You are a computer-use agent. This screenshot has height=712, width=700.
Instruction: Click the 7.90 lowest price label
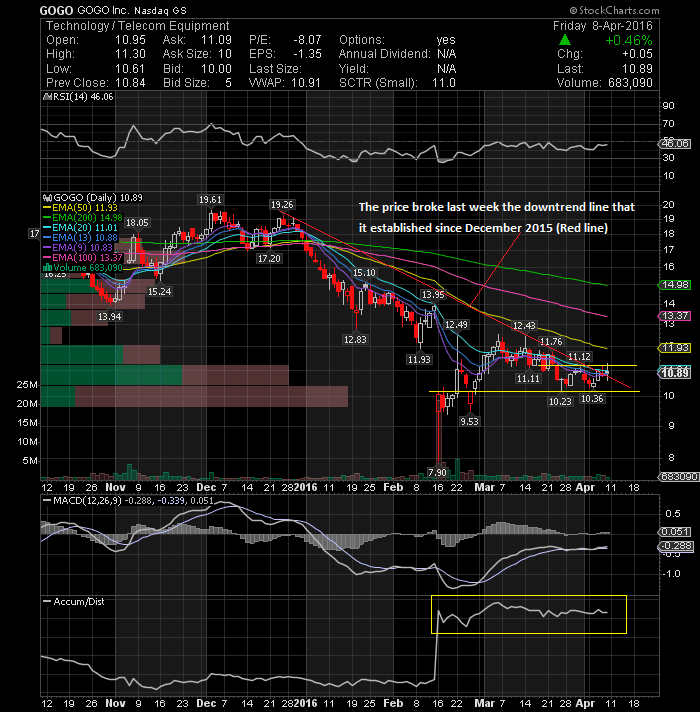tap(437, 473)
